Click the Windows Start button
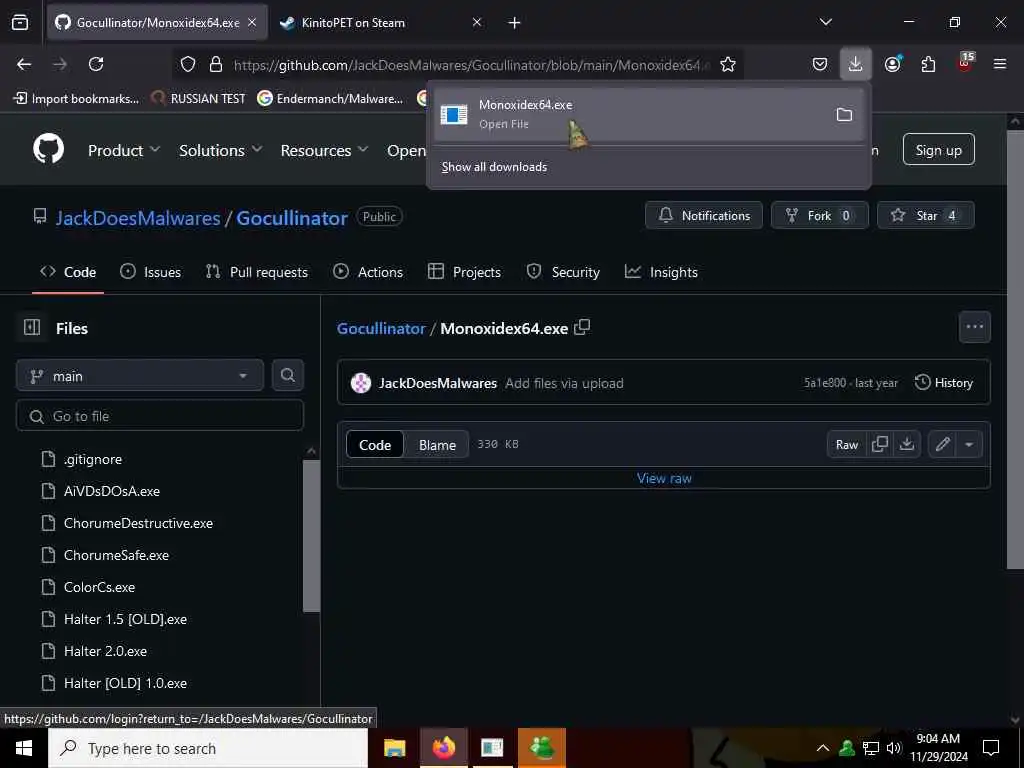This screenshot has height=768, width=1024. point(24,748)
